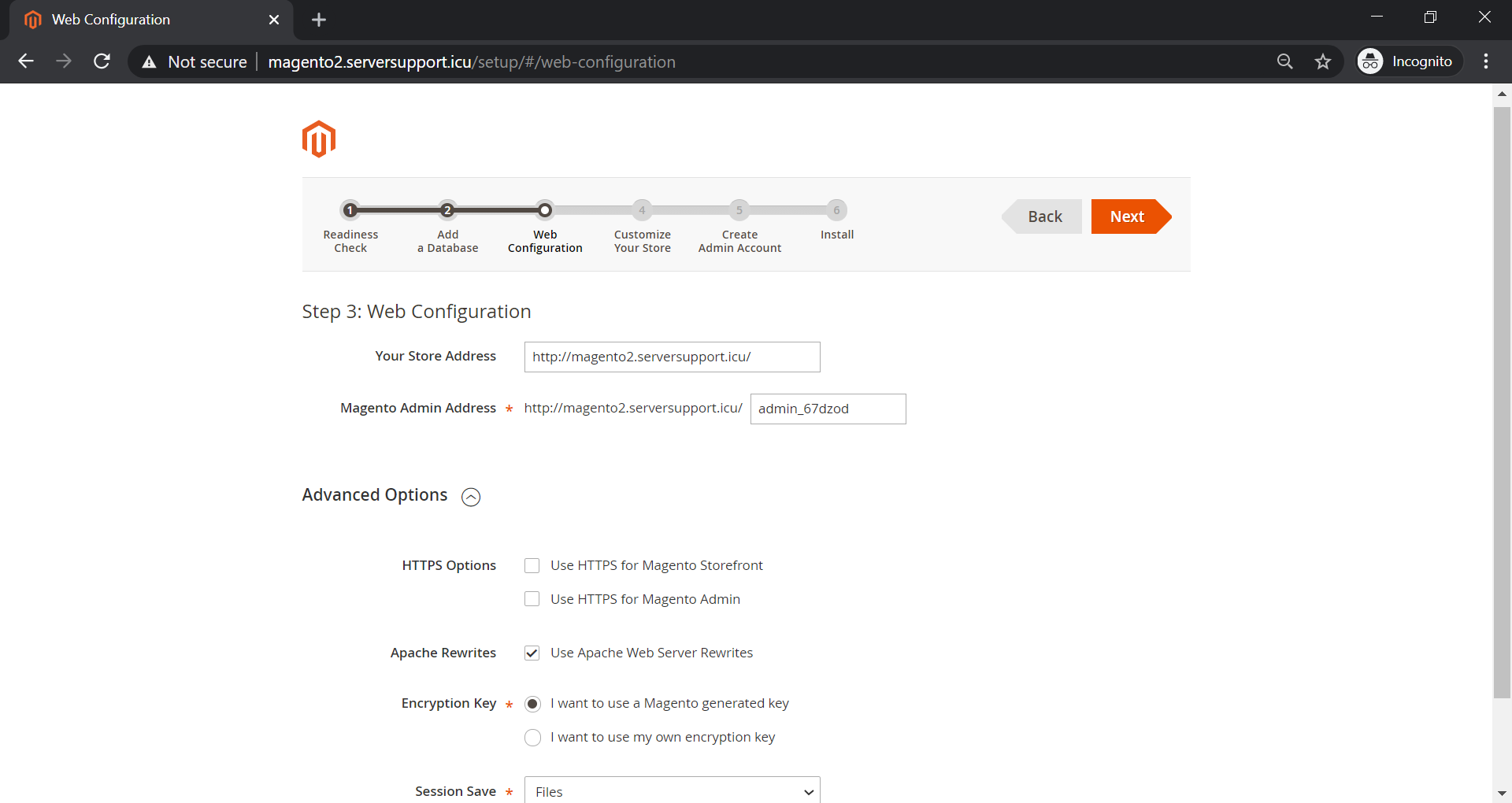Screen dimensions: 1512x803
Task: Open the Session Save dropdown
Action: (672, 791)
